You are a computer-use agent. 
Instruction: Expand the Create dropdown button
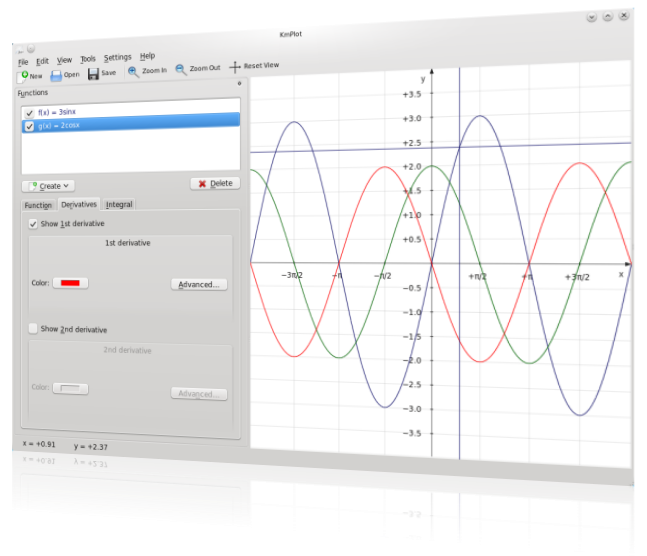48,185
